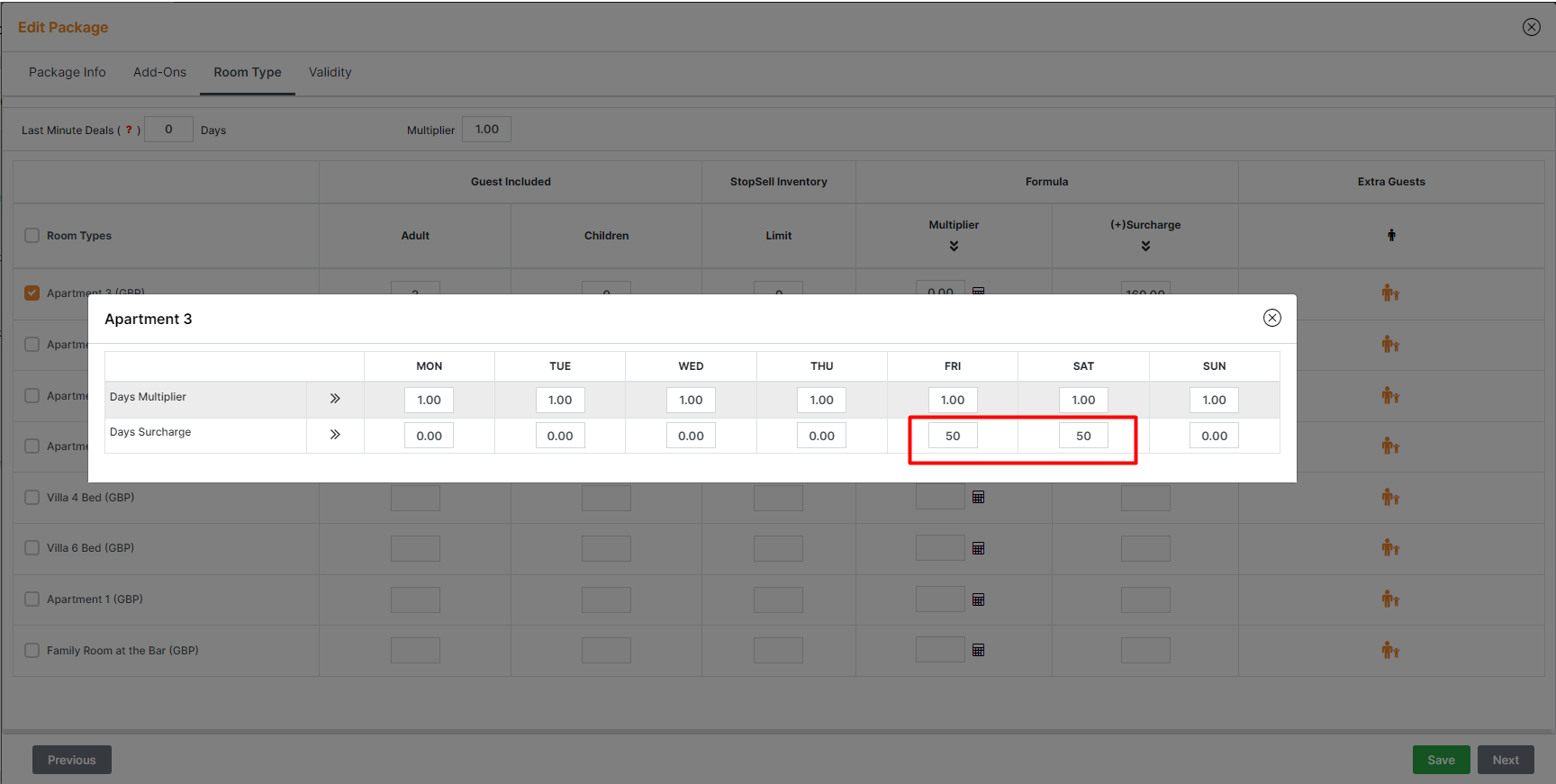Click extra guests icon for Apartment 1
Image resolution: width=1556 pixels, height=784 pixels.
(1390, 599)
